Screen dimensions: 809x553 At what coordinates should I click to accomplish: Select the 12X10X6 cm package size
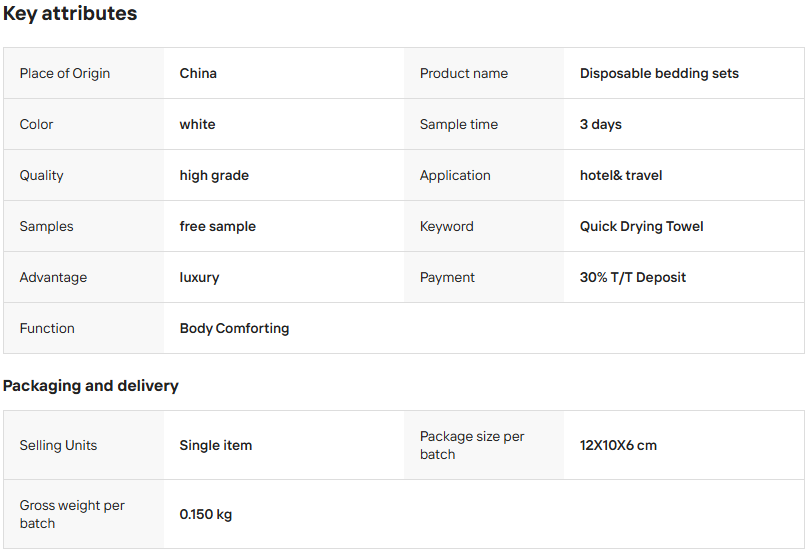(x=618, y=445)
